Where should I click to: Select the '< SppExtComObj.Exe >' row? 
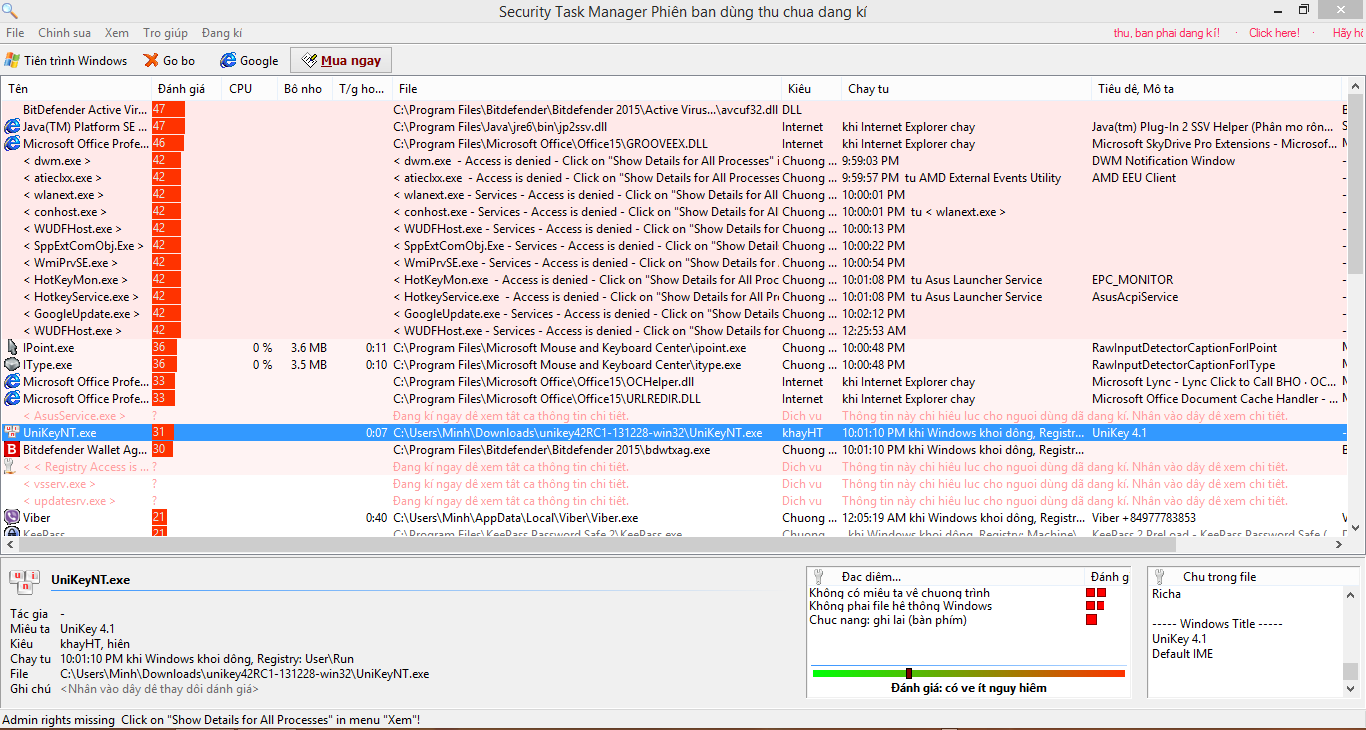point(674,246)
